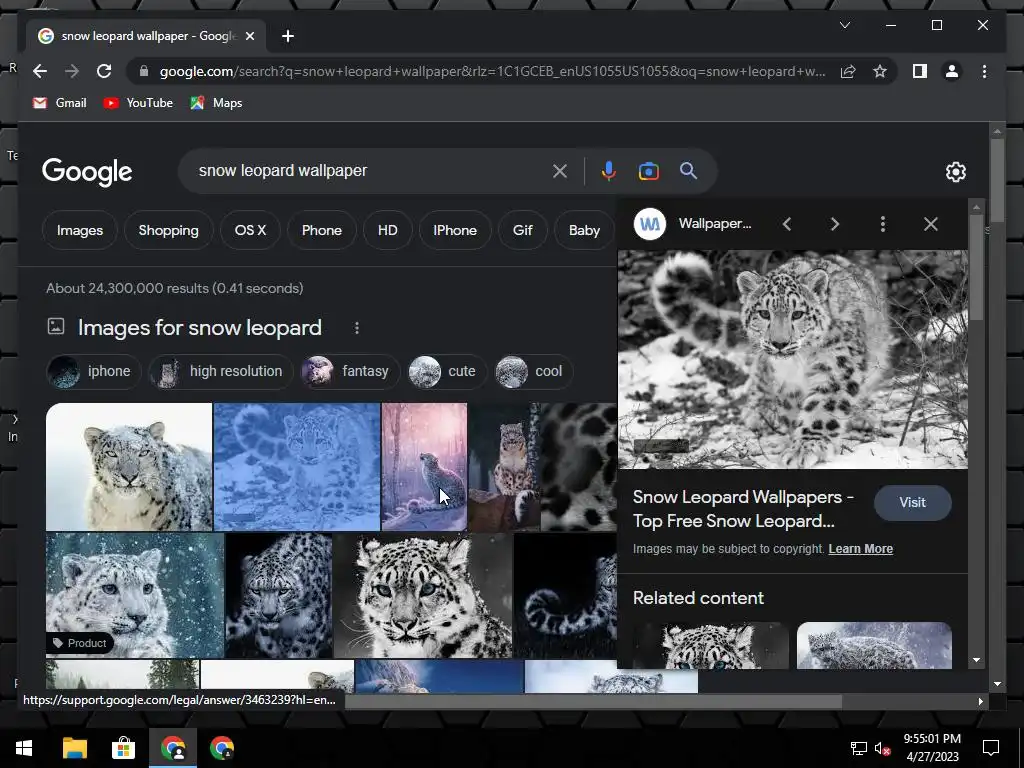Viewport: 1024px width, 768px height.
Task: Open second Related content snowy thumbnail
Action: pos(874,645)
